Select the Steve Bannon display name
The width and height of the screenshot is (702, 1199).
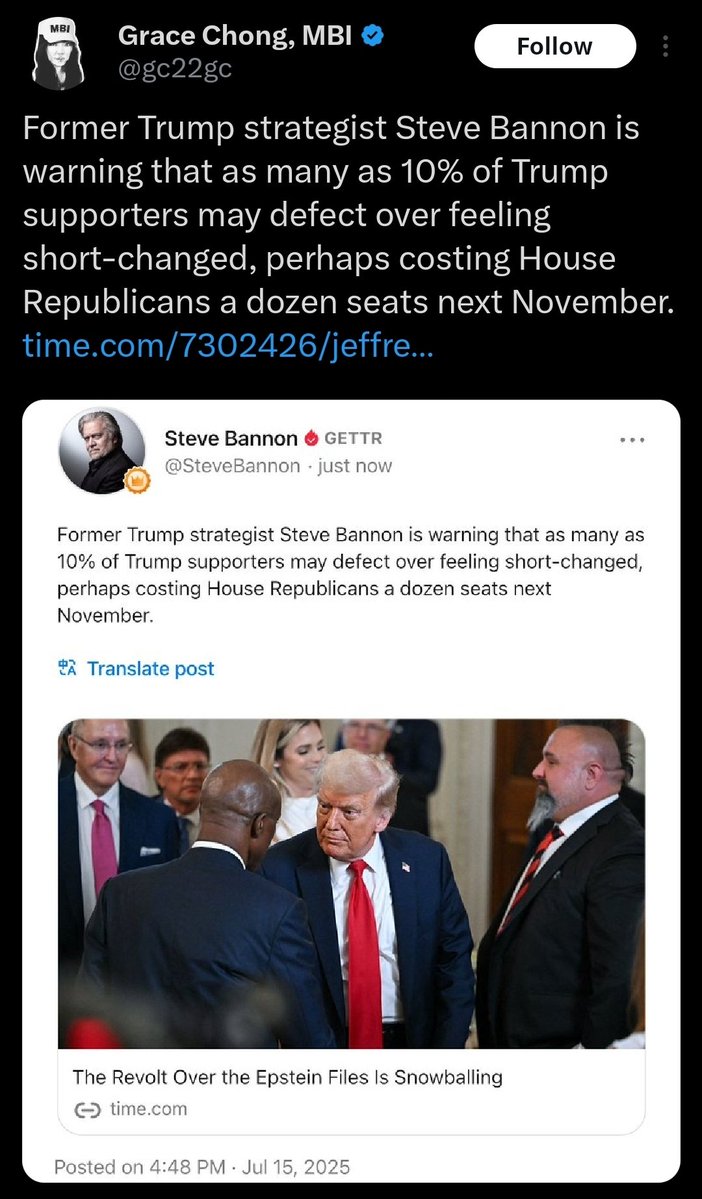231,438
